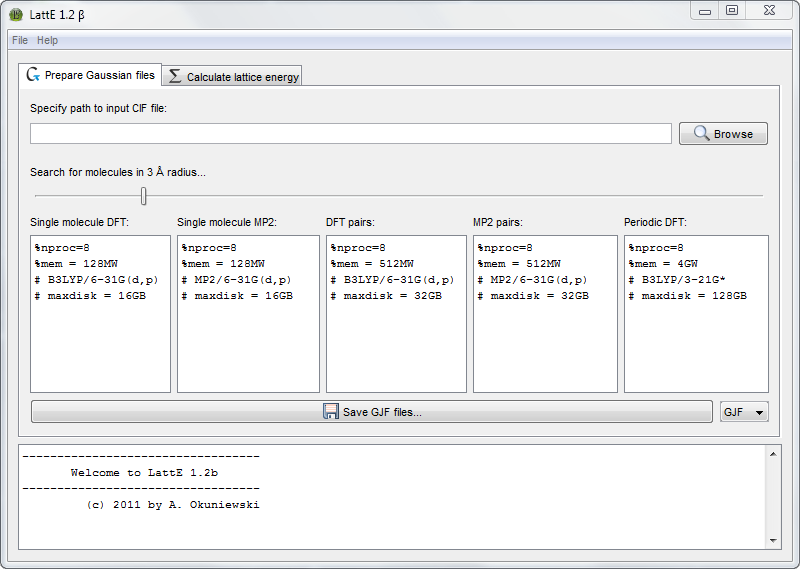The image size is (800, 569).
Task: Open the Help menu
Action: point(47,40)
